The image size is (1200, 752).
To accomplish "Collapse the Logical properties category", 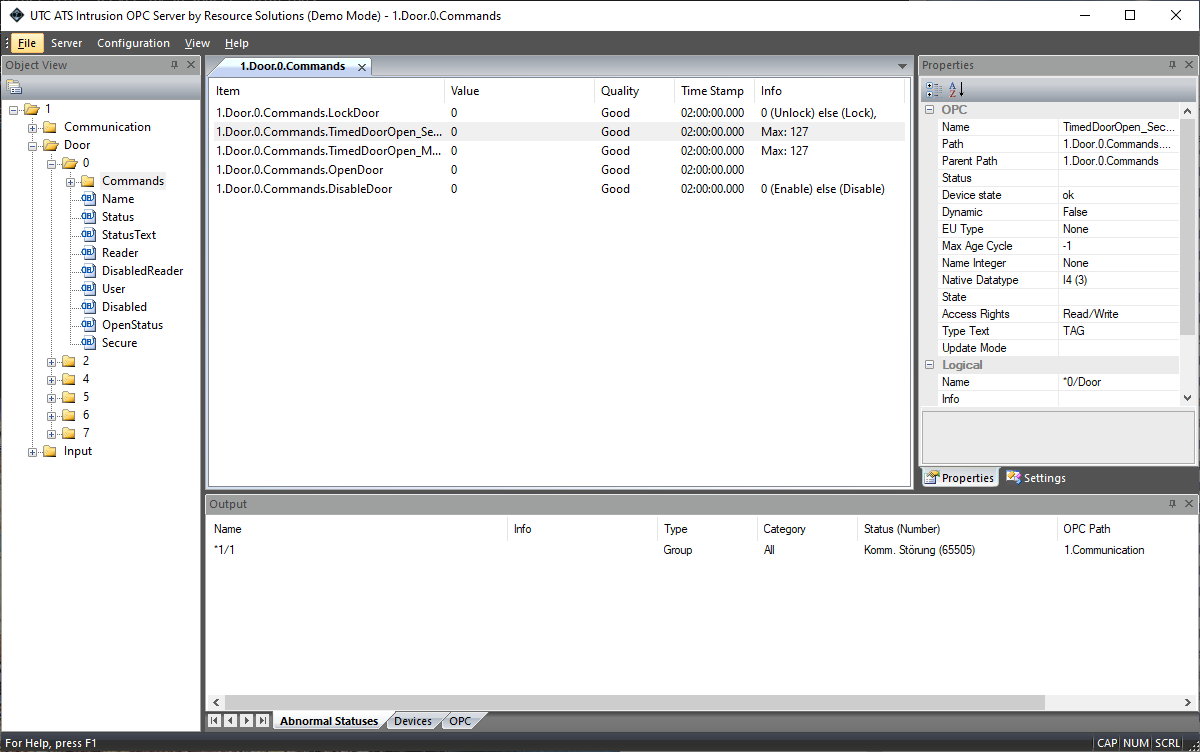I will [x=929, y=365].
